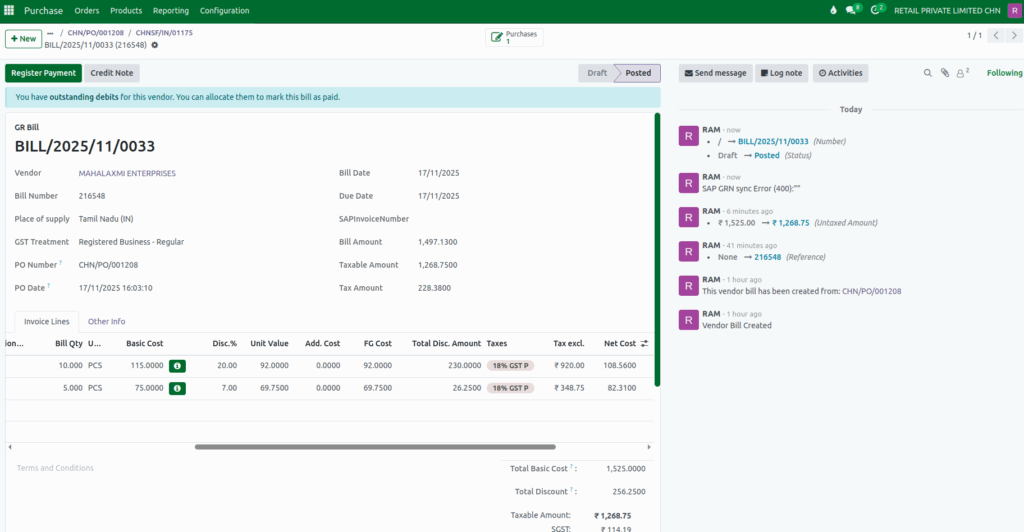Click the Terms and Conditions field

[x=55, y=468]
